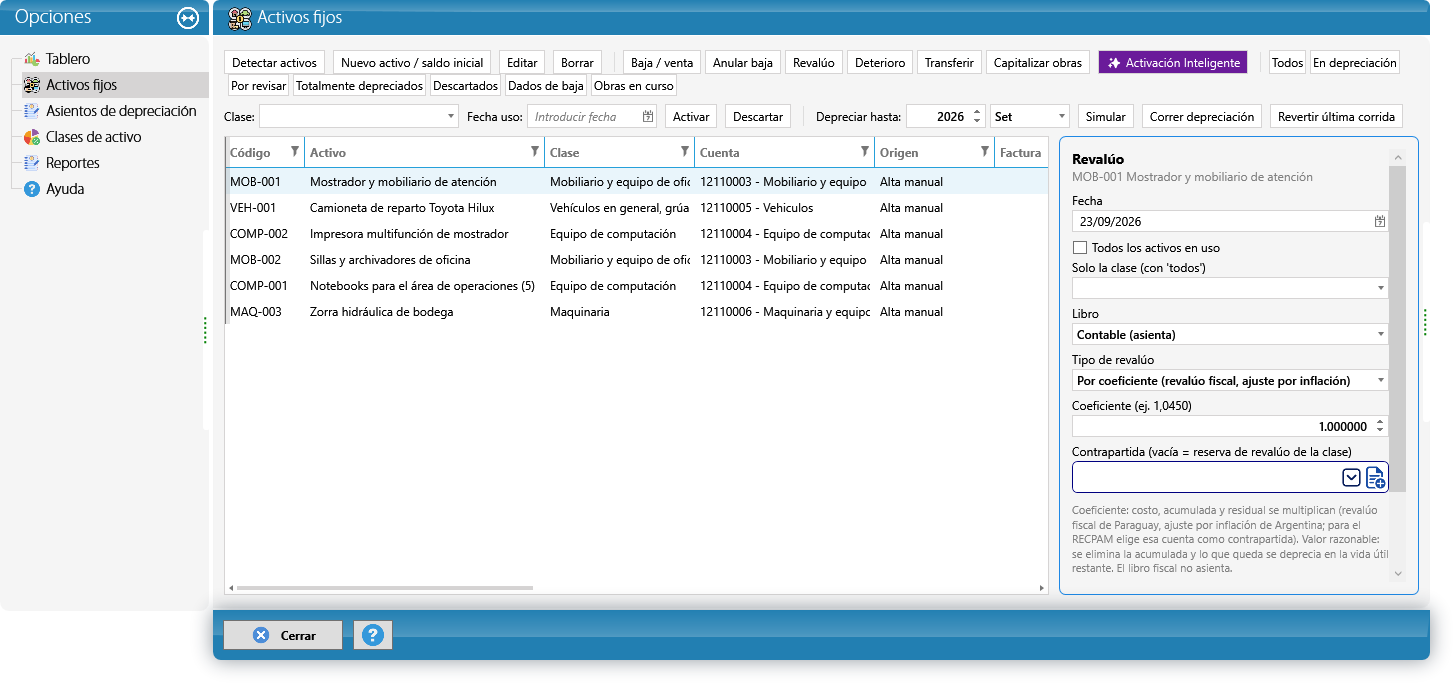Show 'Totalmente depreciados' assets

360,86
